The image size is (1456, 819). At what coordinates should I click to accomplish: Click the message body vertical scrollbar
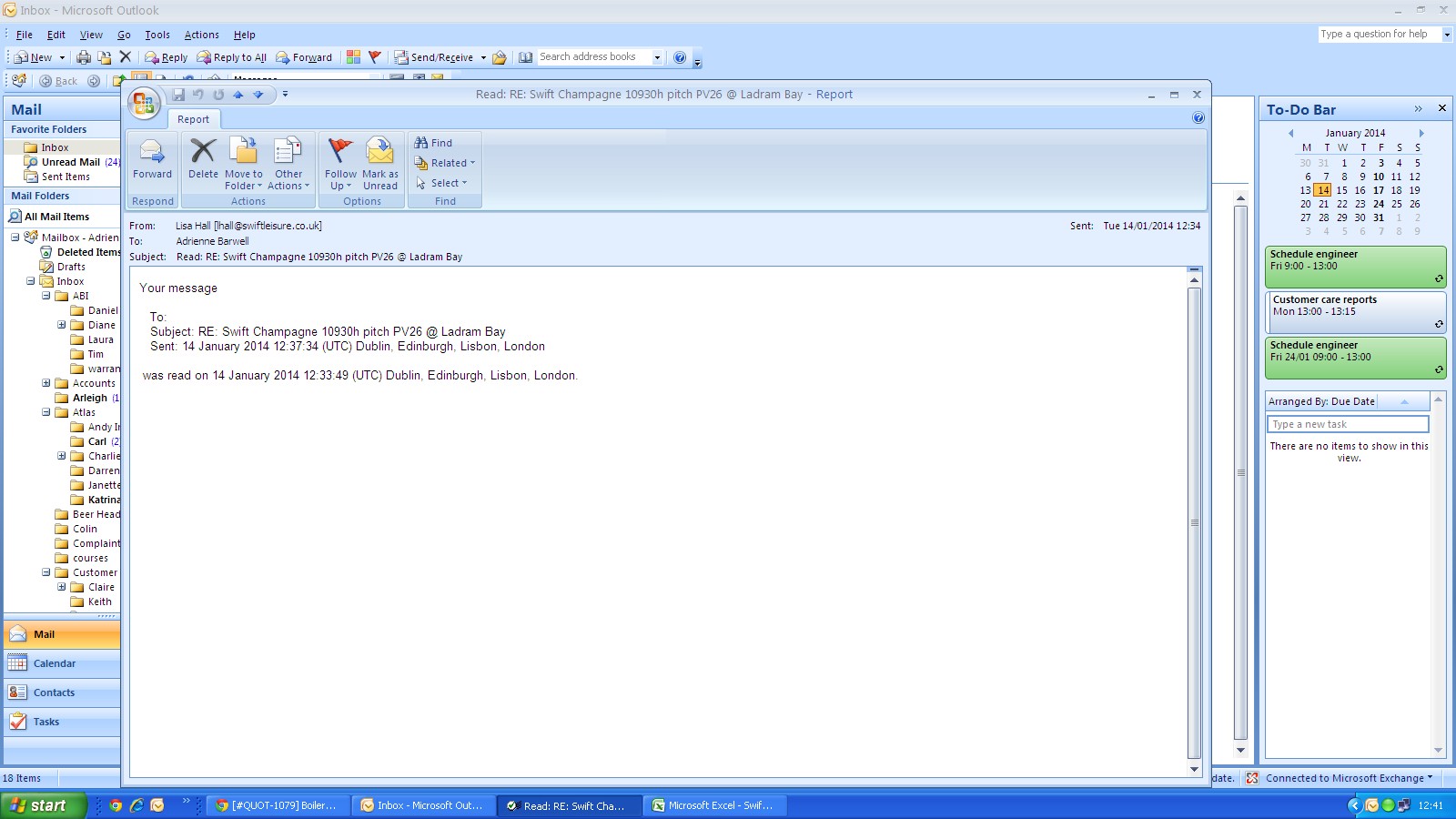pyautogui.click(x=1194, y=522)
